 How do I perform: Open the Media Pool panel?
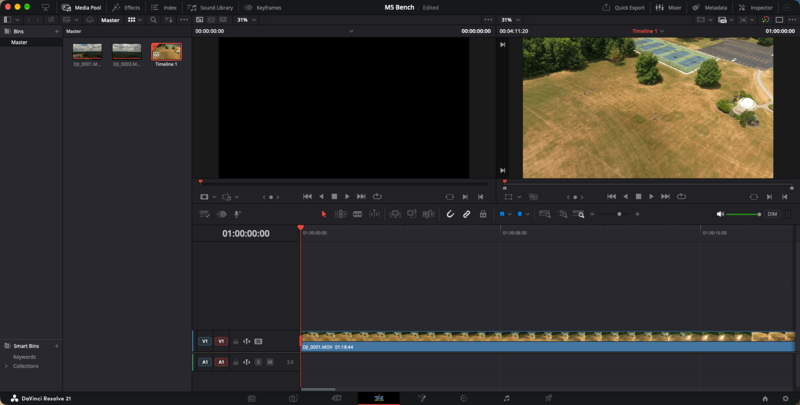pyautogui.click(x=82, y=8)
